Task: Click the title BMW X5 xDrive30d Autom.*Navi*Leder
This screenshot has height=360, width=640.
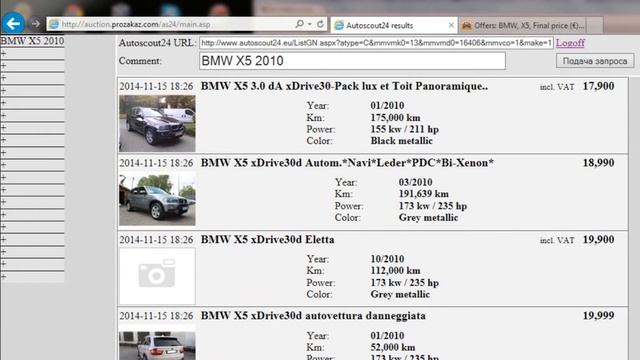Action: [x=347, y=163]
